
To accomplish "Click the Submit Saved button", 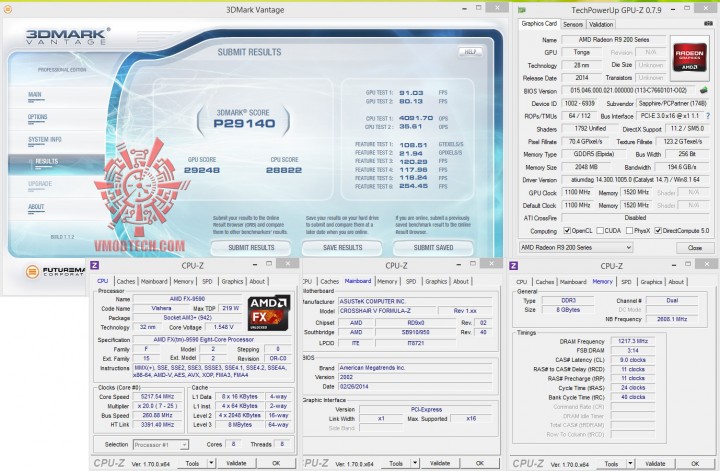I will pyautogui.click(x=433, y=248).
